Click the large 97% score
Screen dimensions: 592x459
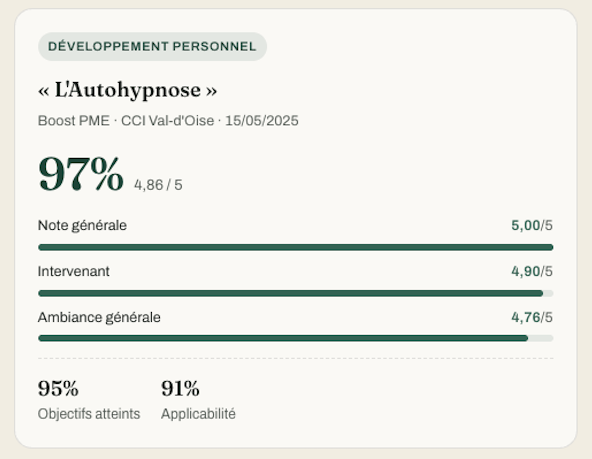click(81, 174)
